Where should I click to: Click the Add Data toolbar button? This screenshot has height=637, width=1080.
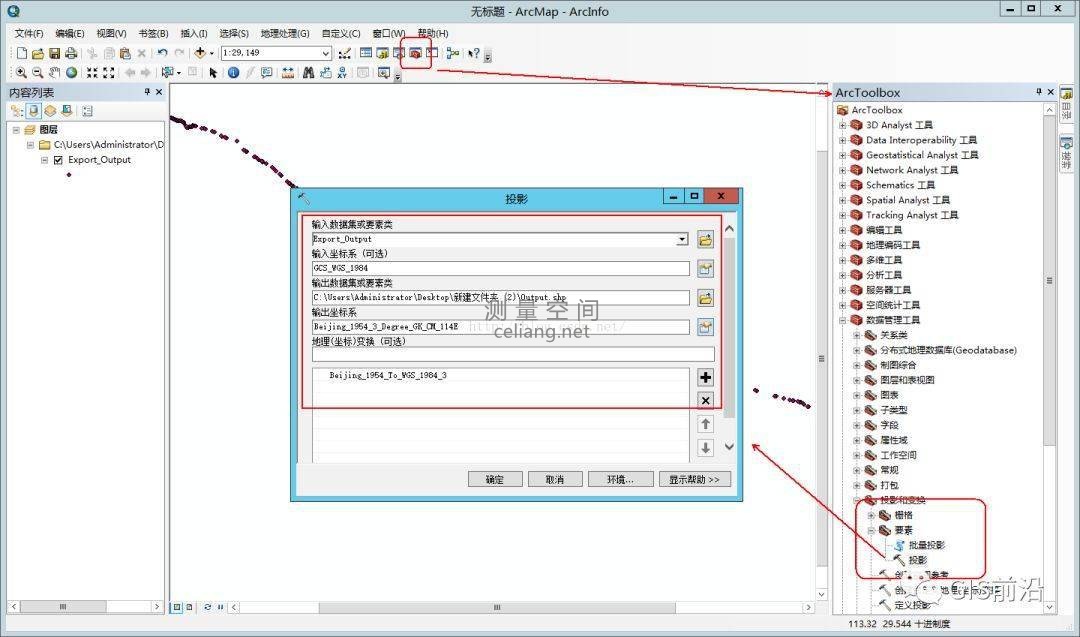click(200, 53)
